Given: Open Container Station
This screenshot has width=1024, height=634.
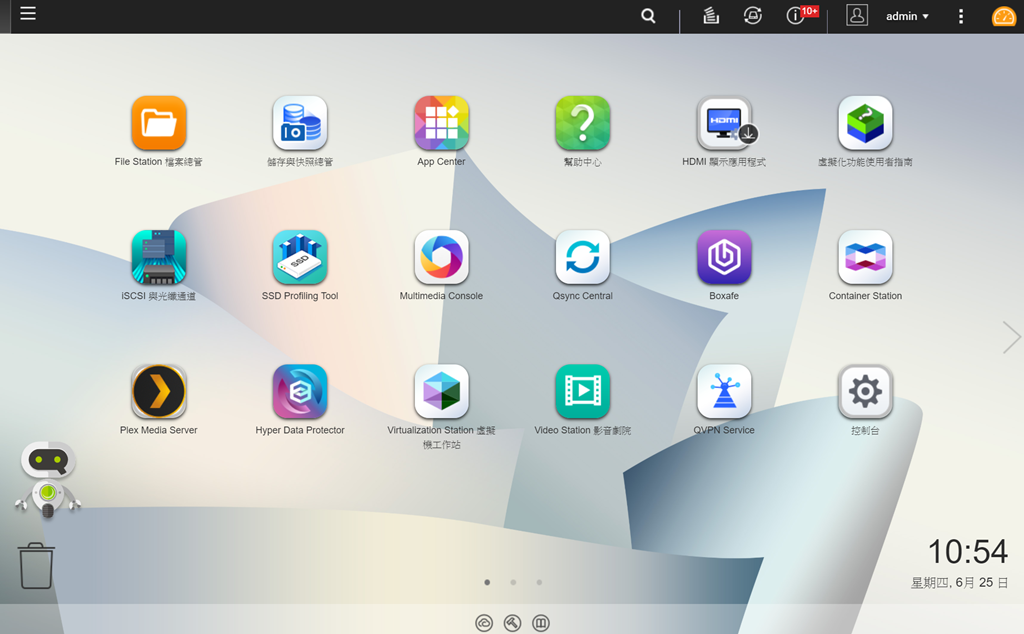Looking at the screenshot, I should tap(865, 258).
